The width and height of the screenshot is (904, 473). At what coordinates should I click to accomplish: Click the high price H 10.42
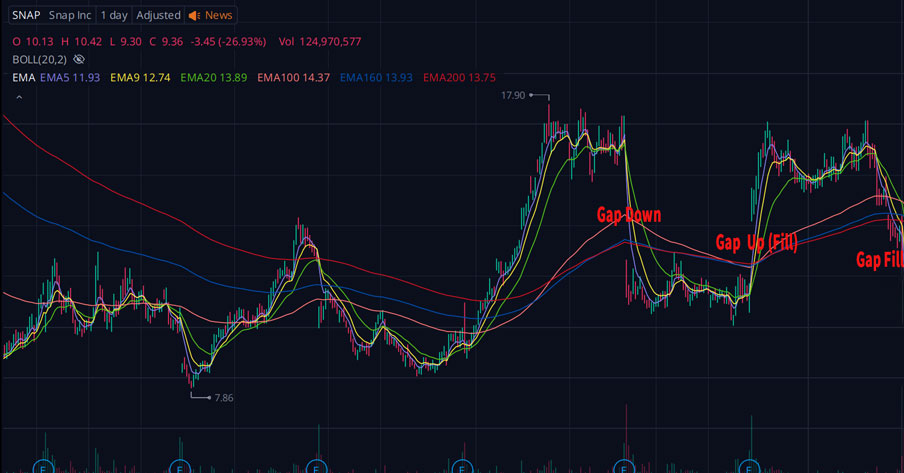point(81,42)
